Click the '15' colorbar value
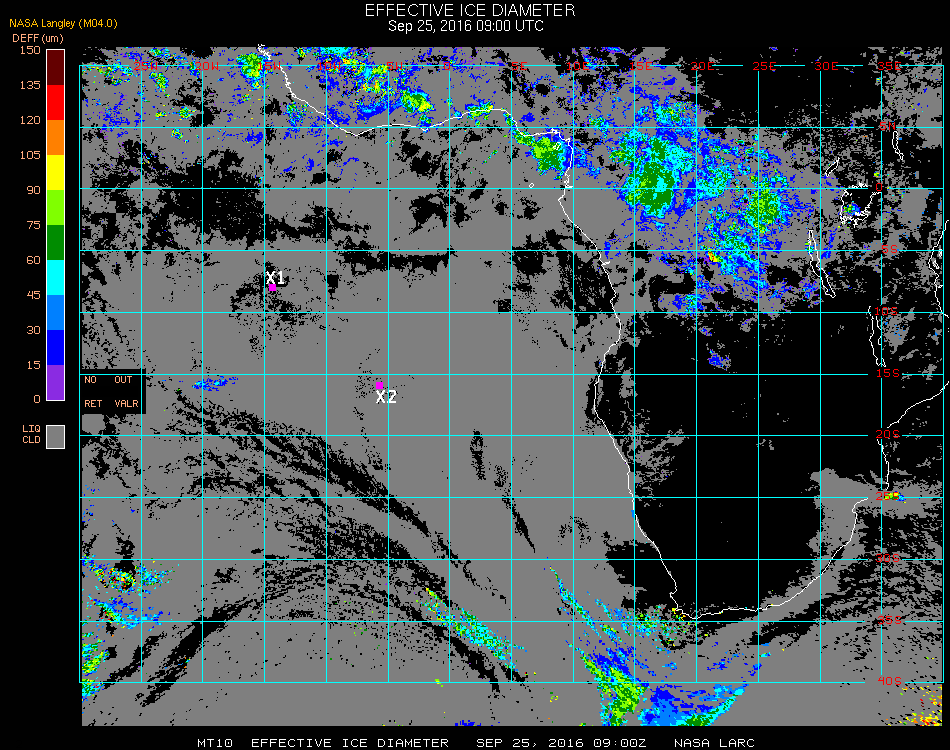The image size is (950, 750). pos(33,365)
